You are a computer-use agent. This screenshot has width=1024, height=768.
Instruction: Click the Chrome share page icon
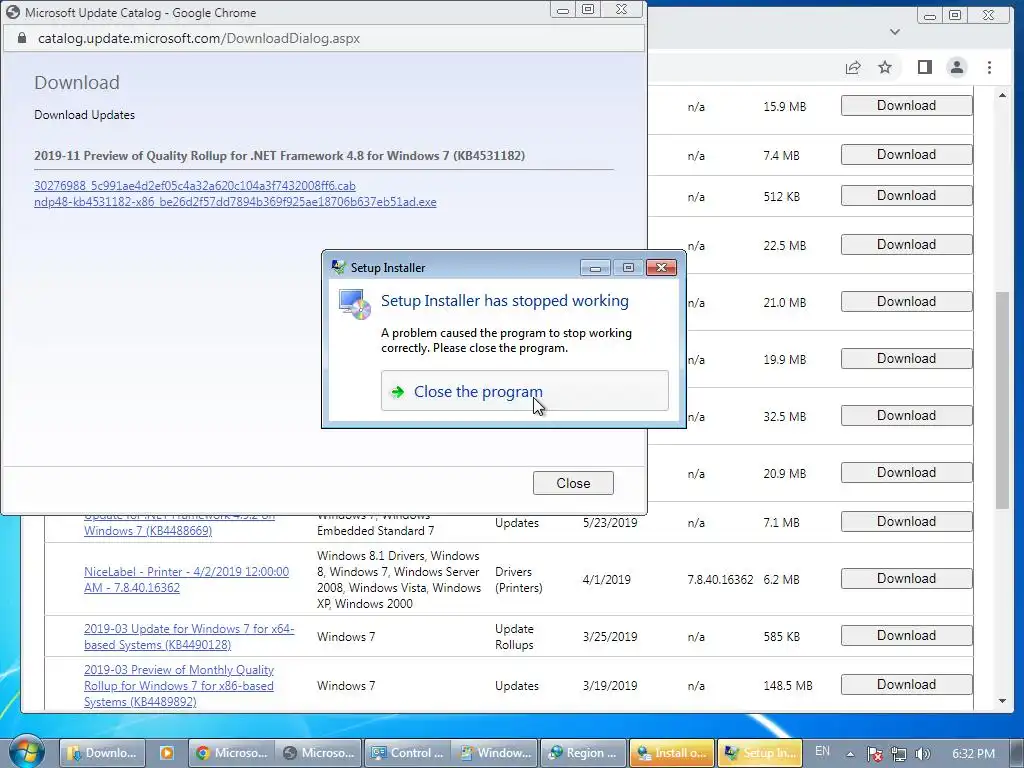point(853,67)
